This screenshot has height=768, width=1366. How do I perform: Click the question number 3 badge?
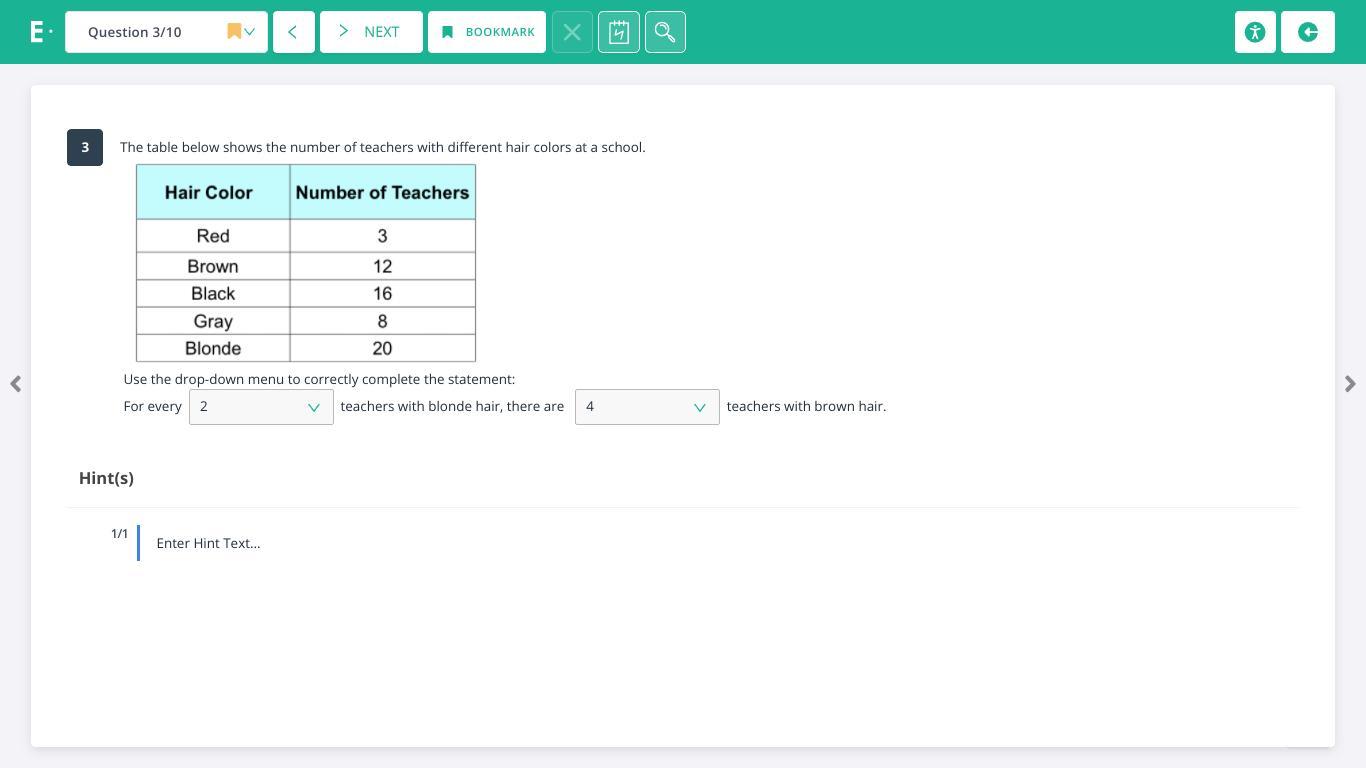pos(85,147)
